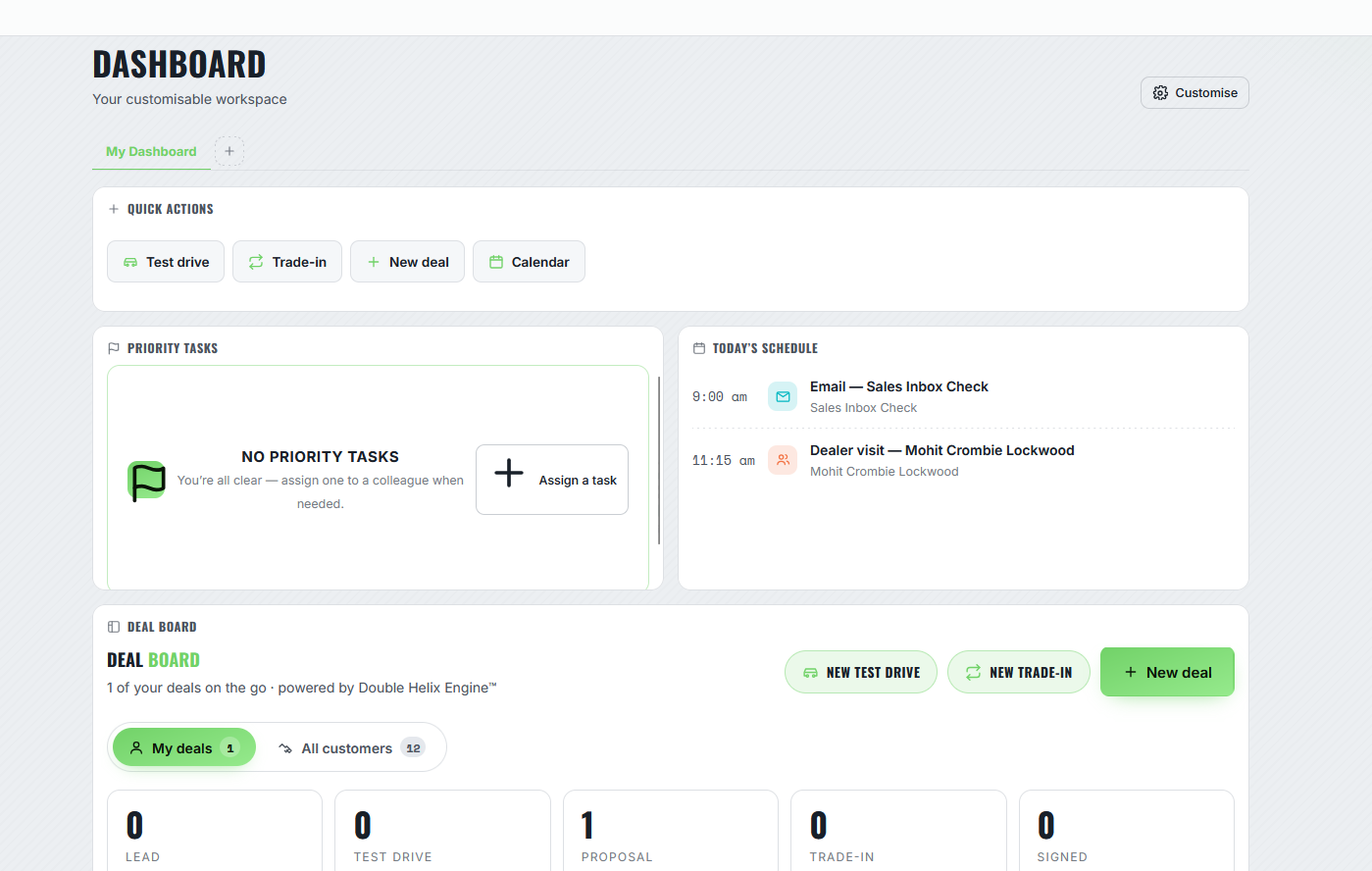
Task: Click car icon in New Test Drive
Action: click(810, 673)
